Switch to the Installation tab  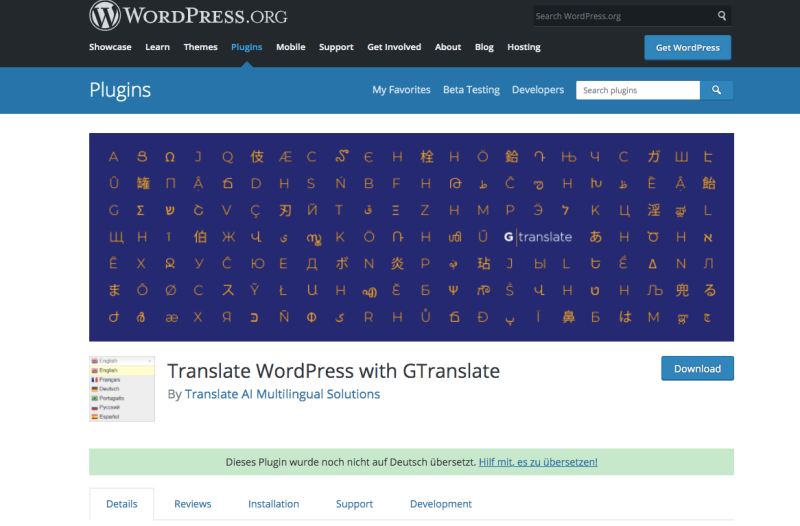pyautogui.click(x=273, y=504)
